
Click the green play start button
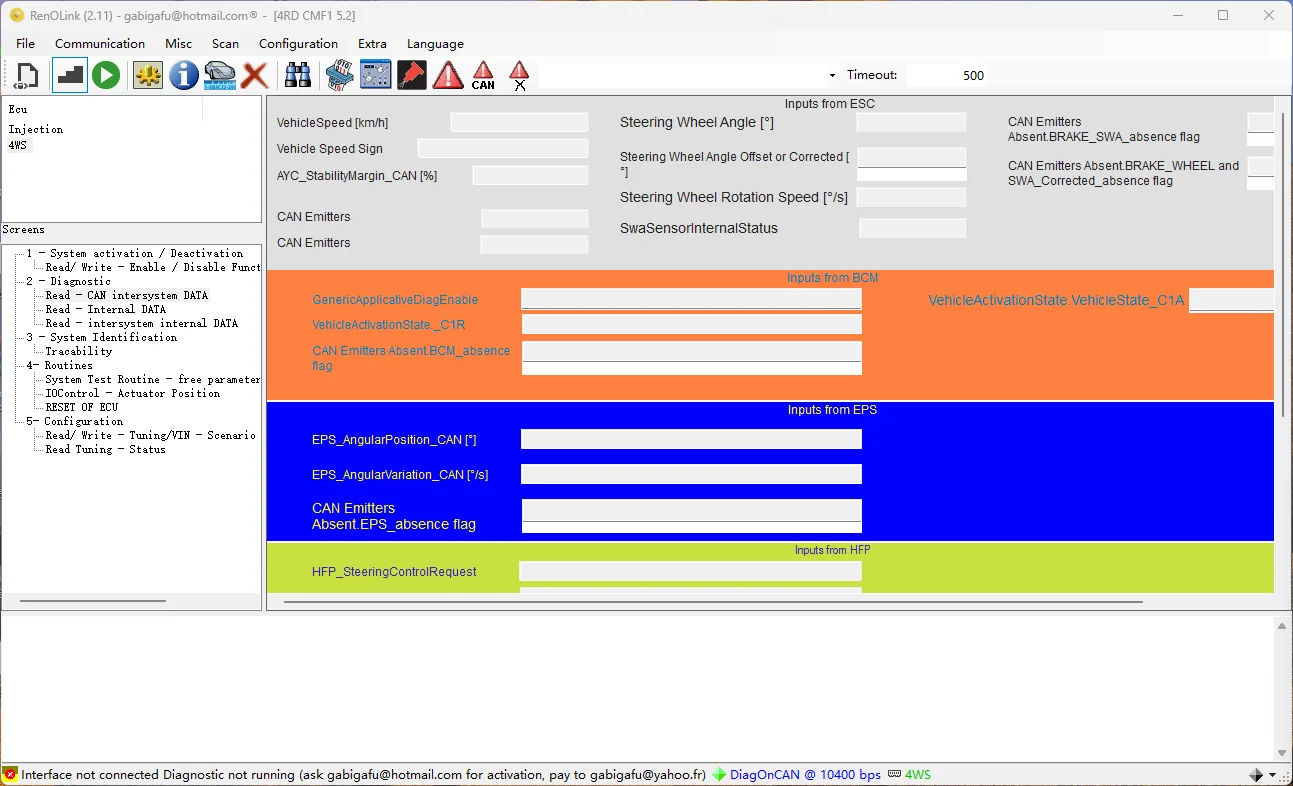coord(106,75)
